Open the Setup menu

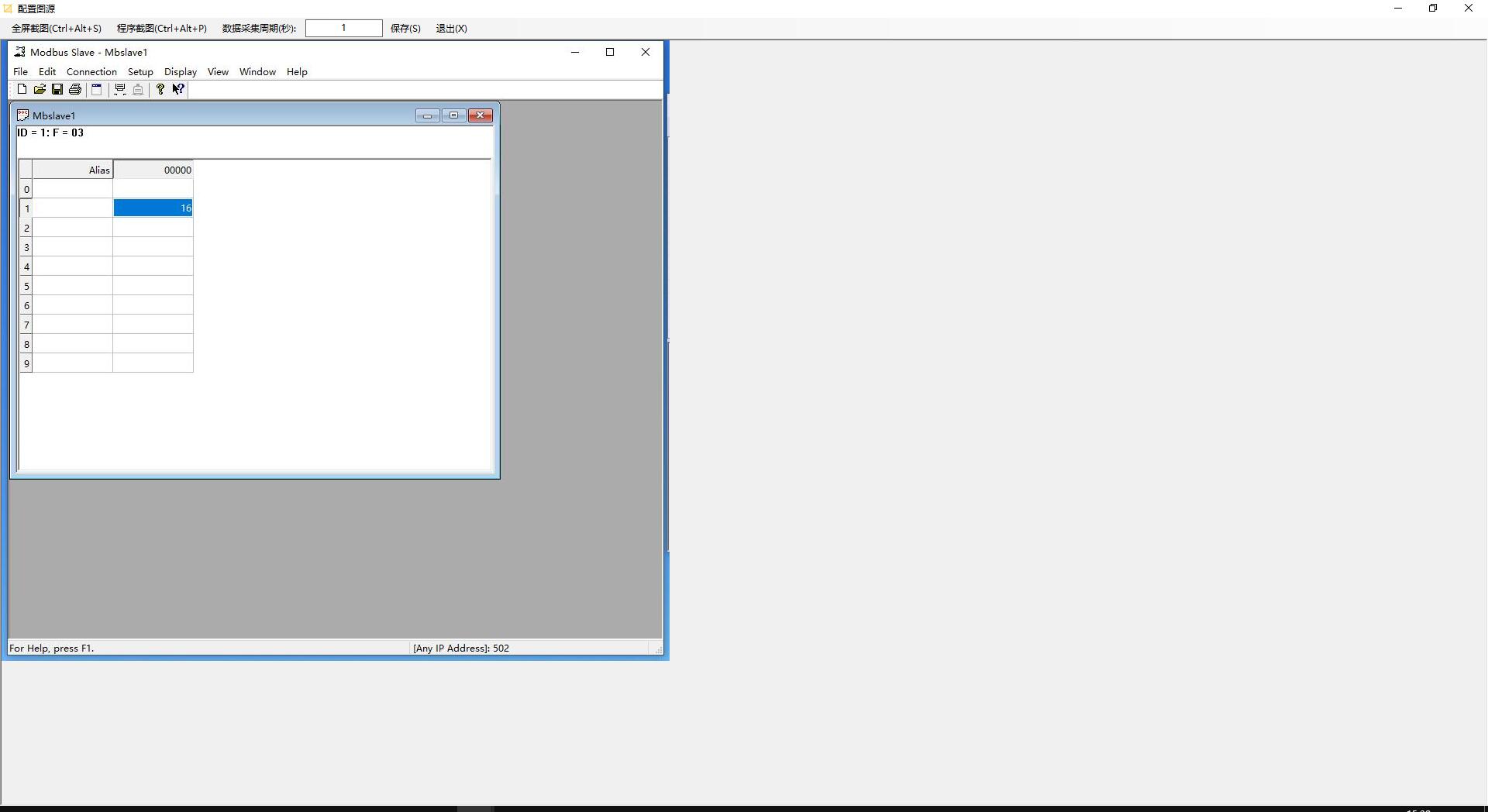point(140,71)
